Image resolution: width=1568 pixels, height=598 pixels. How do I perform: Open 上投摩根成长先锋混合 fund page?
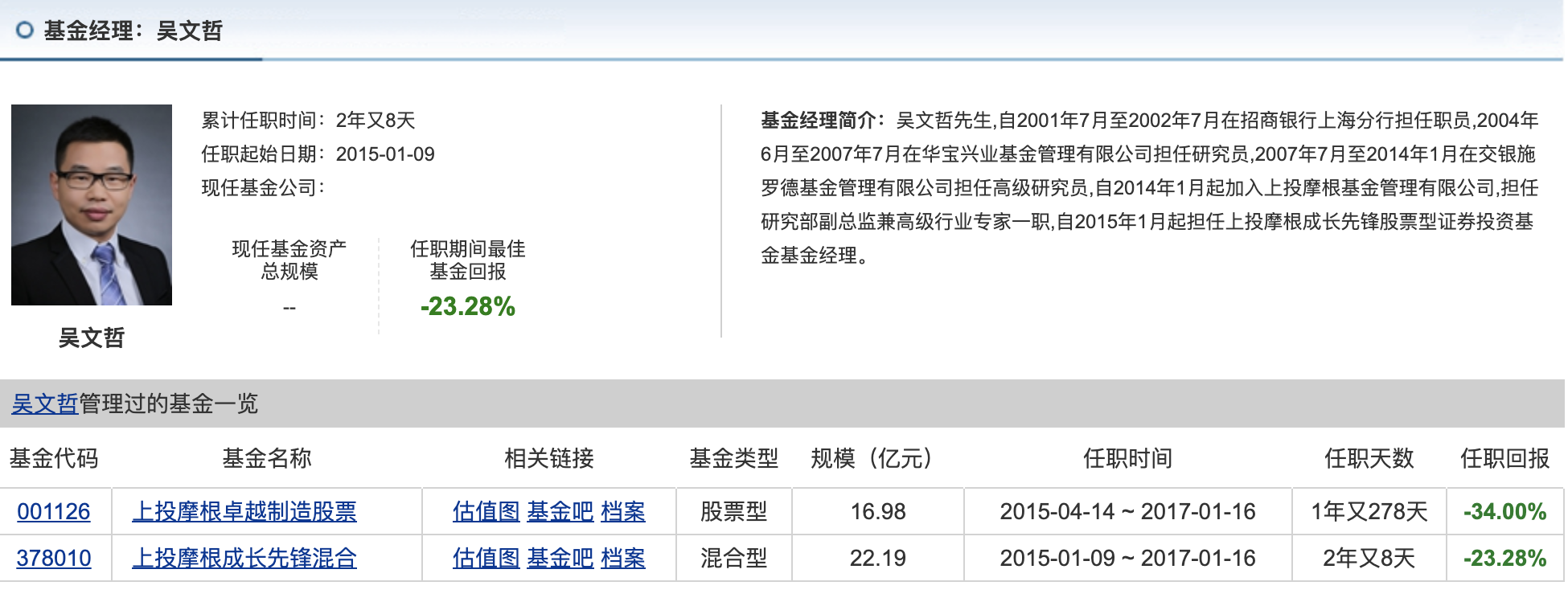click(244, 559)
